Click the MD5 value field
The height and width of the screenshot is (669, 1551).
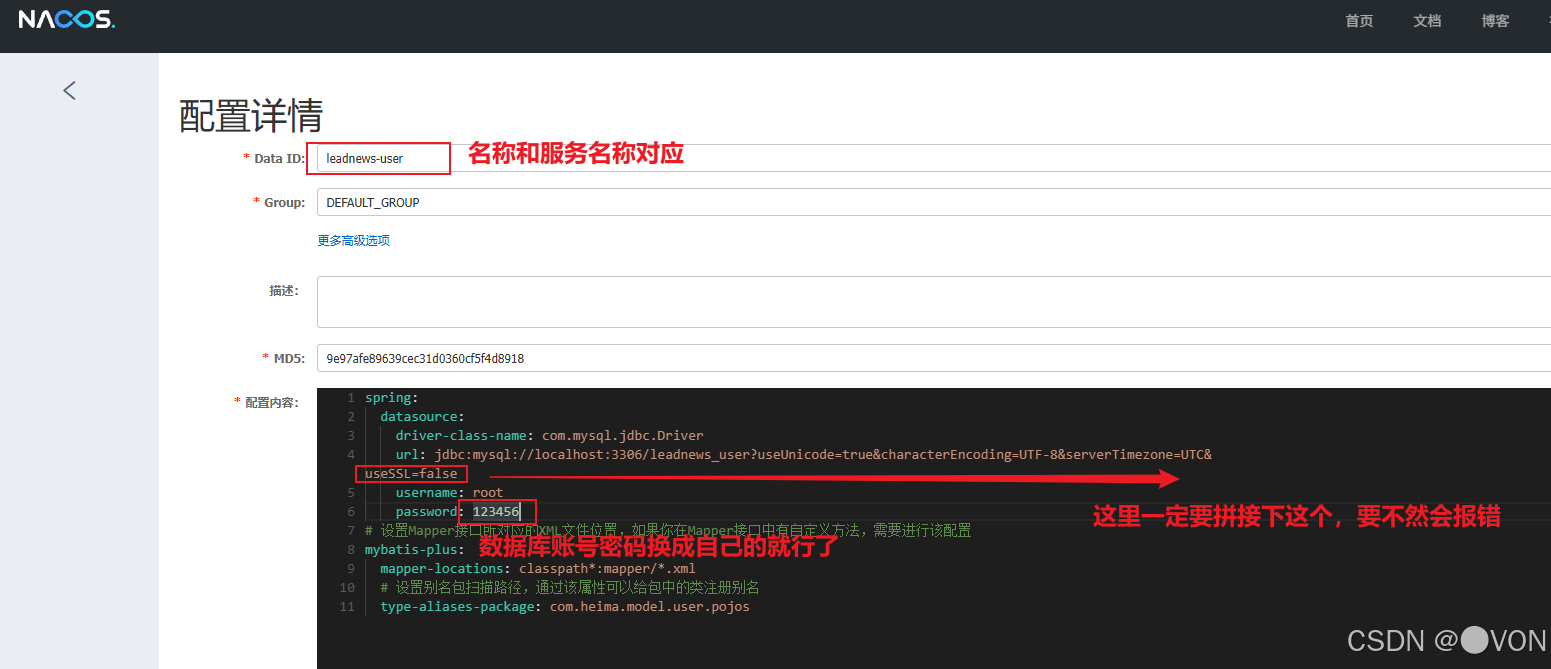[934, 358]
